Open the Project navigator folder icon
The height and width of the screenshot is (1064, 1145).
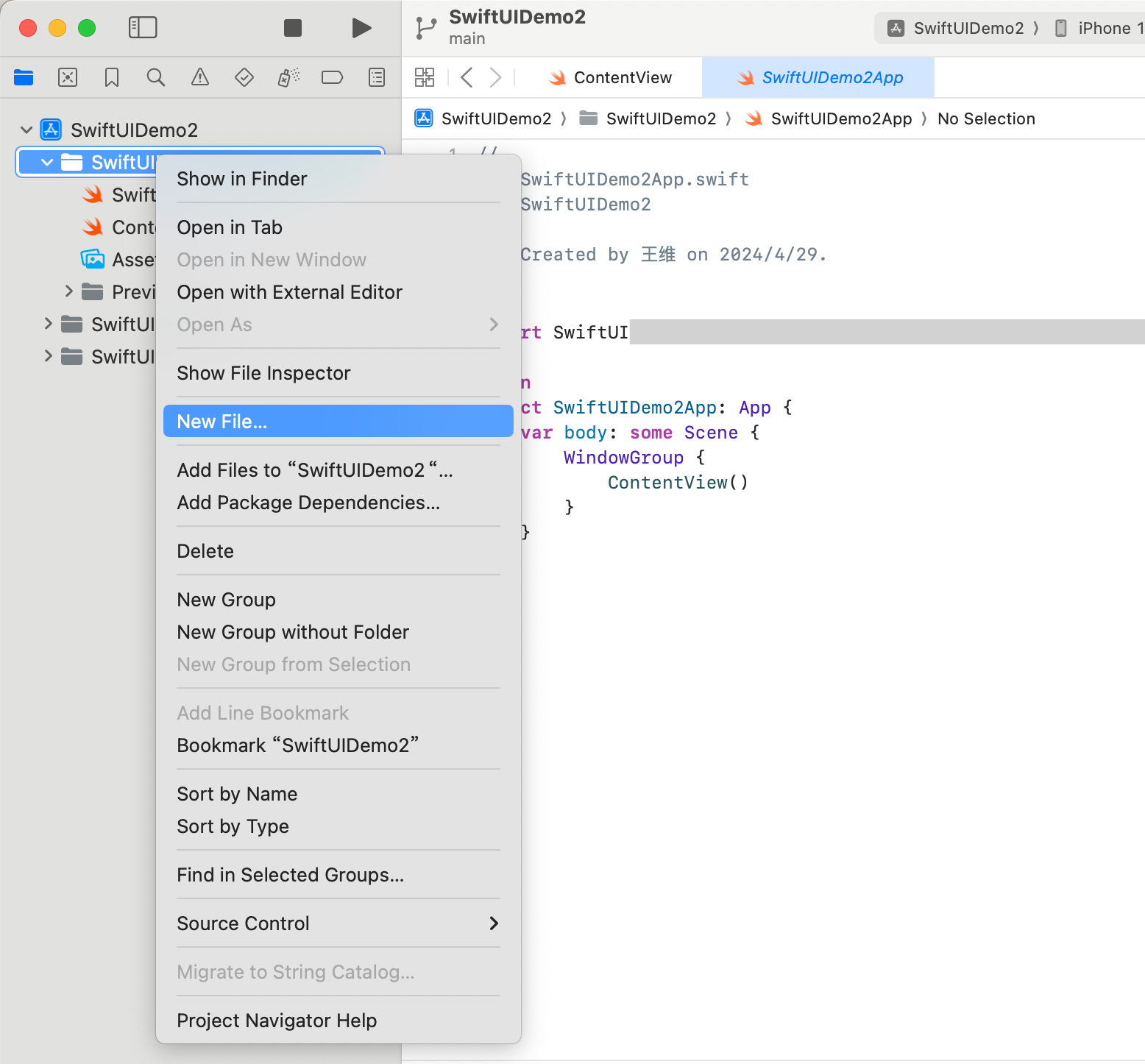point(24,77)
